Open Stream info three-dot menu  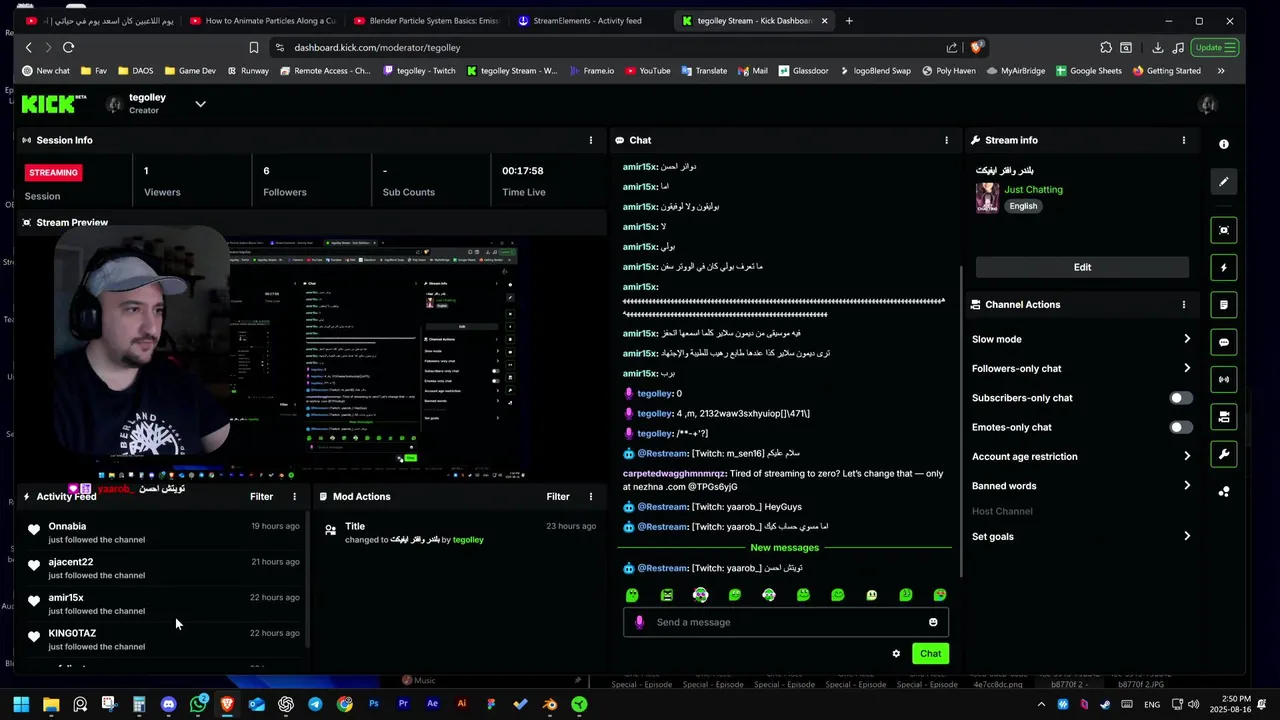coord(1184,140)
